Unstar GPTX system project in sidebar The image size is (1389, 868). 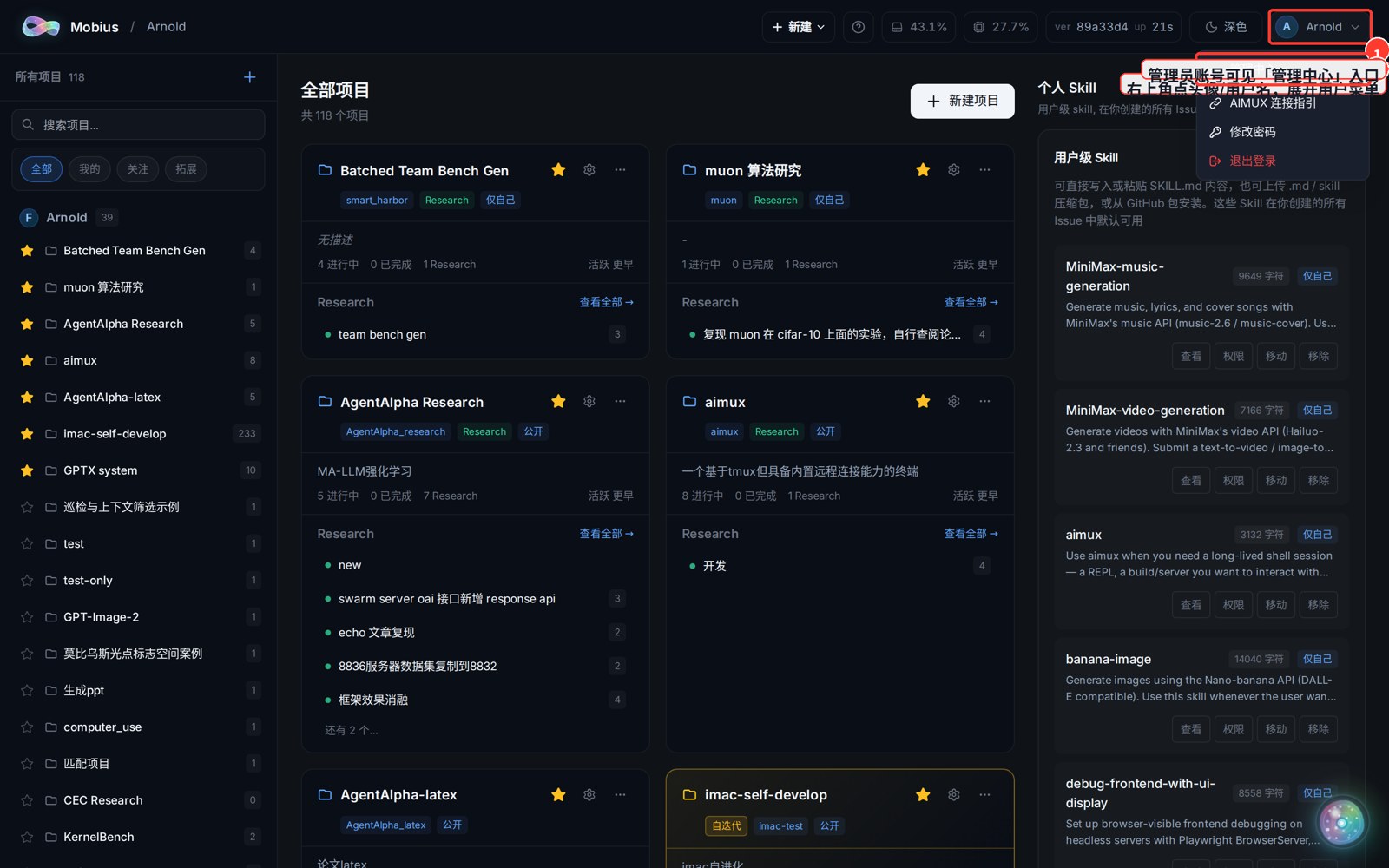coord(27,470)
